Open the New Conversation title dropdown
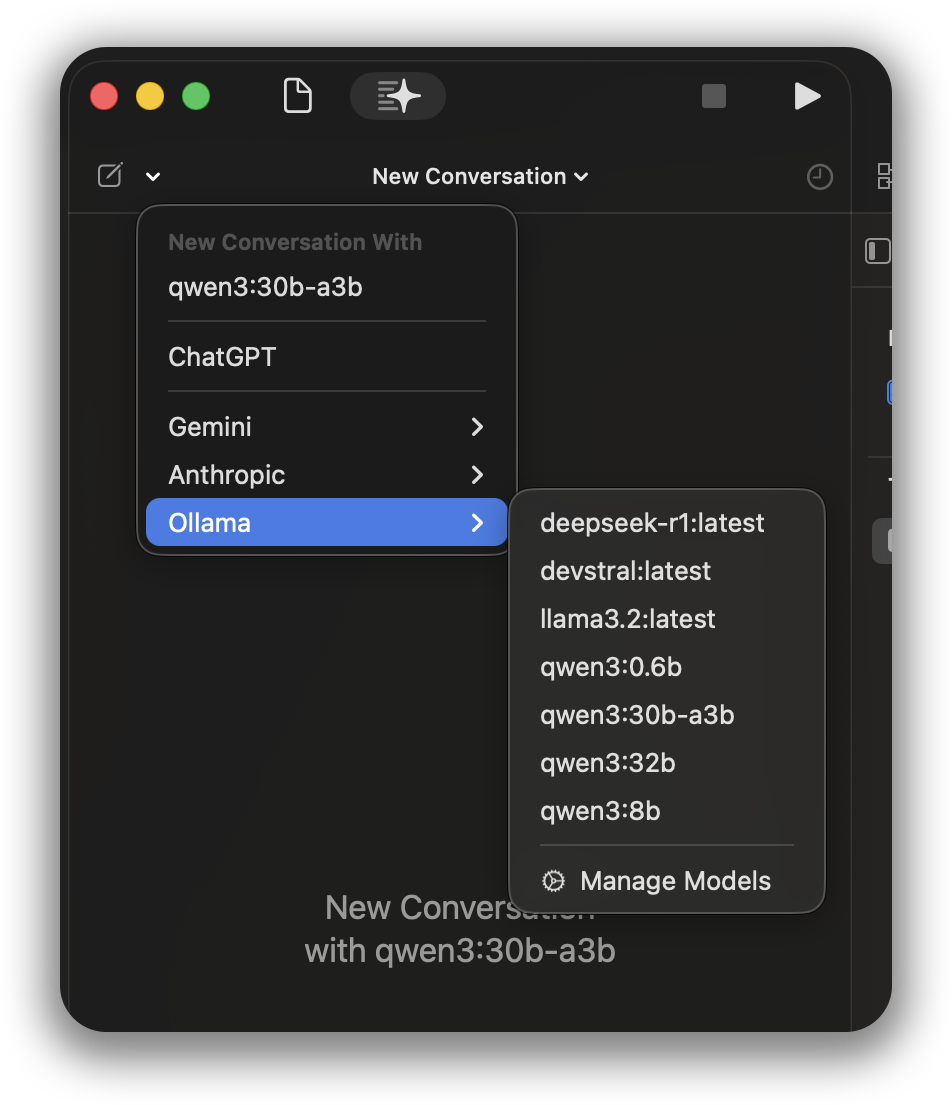Screen dimensions: 952x1105 click(480, 176)
